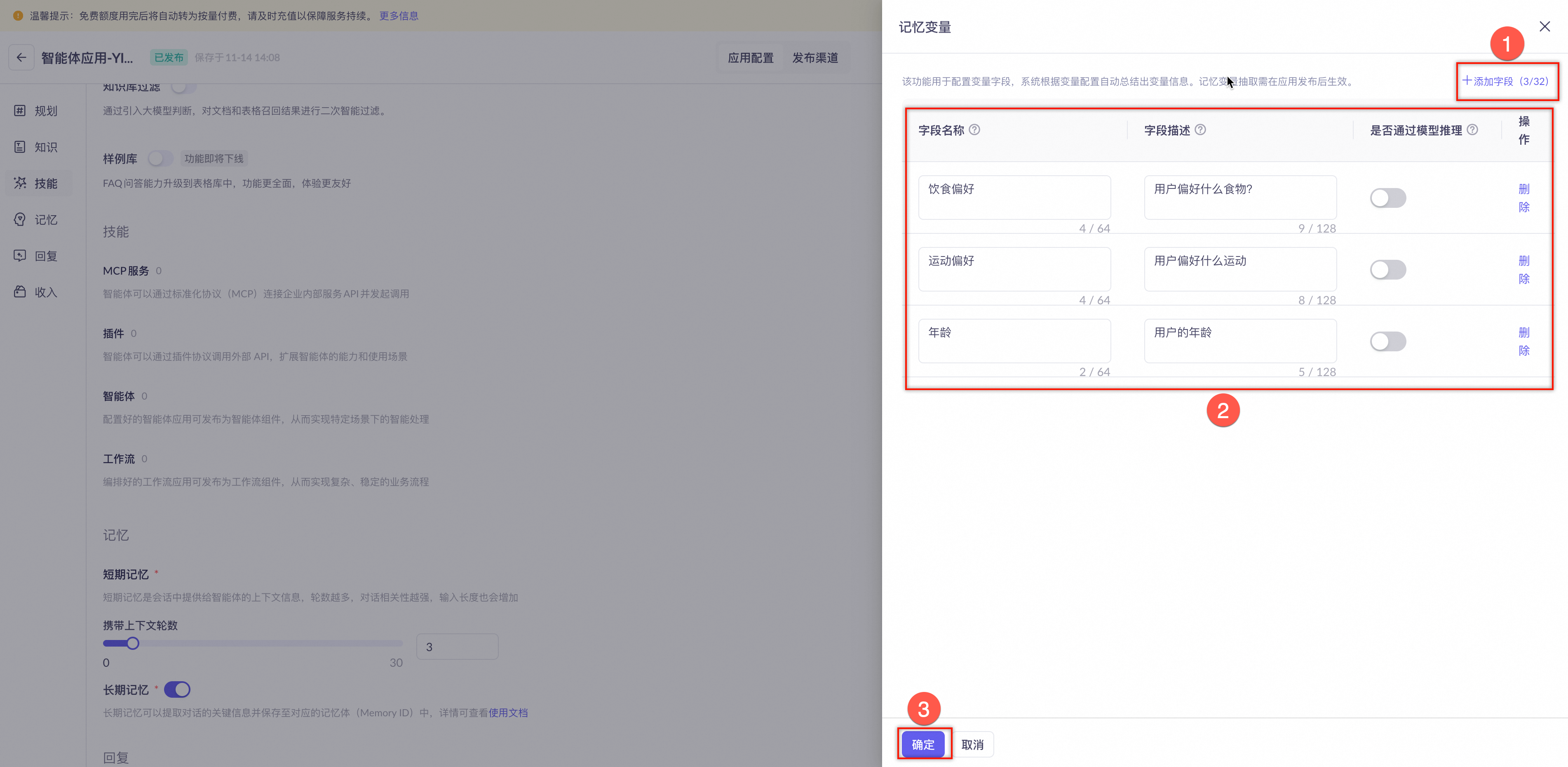Viewport: 1568px width, 767px height.
Task: Click 添加字段 to add field
Action: pos(1505,81)
